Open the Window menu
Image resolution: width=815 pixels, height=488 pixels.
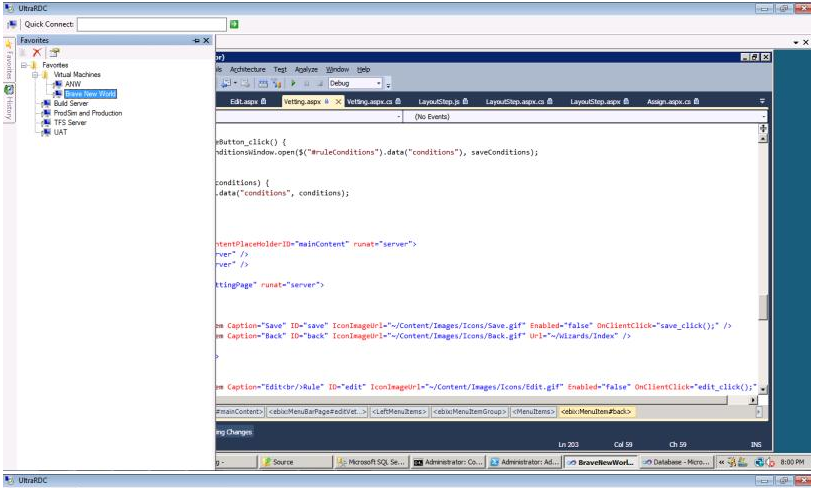tap(337, 69)
